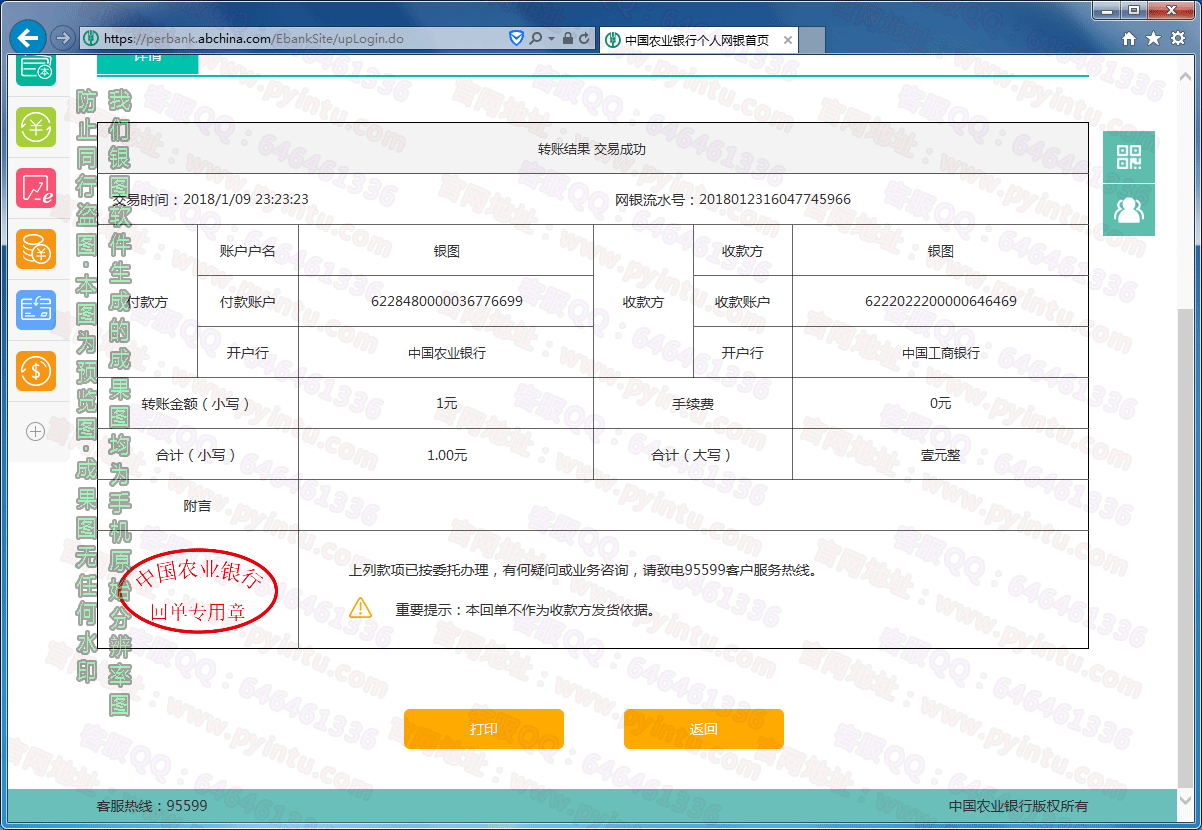Viewport: 1202px width, 830px height.
Task: Minimize the browser window
Action: 1106,9
